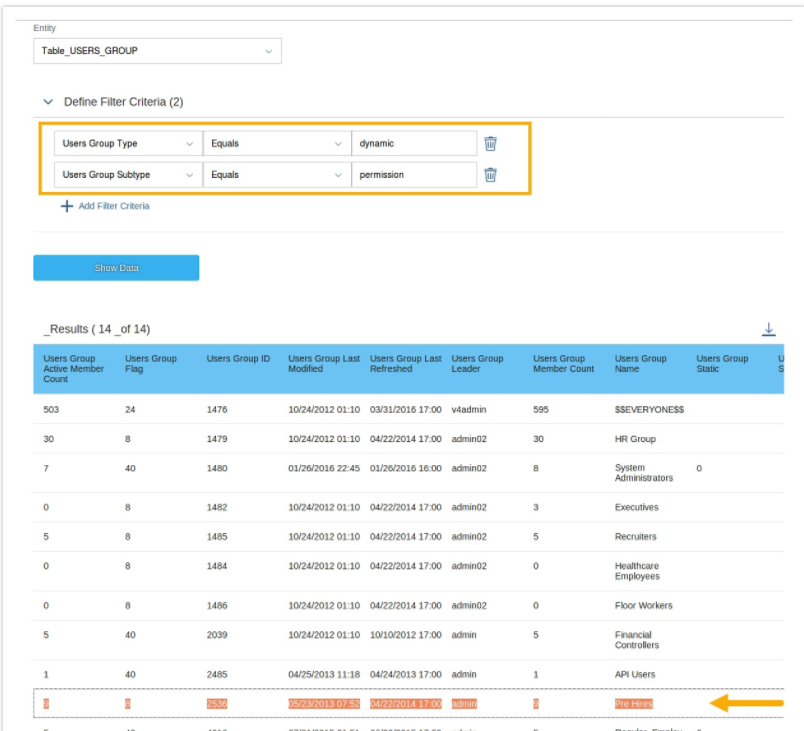The width and height of the screenshot is (804, 731).
Task: Delete the Users Group Type filter row
Action: [x=490, y=144]
